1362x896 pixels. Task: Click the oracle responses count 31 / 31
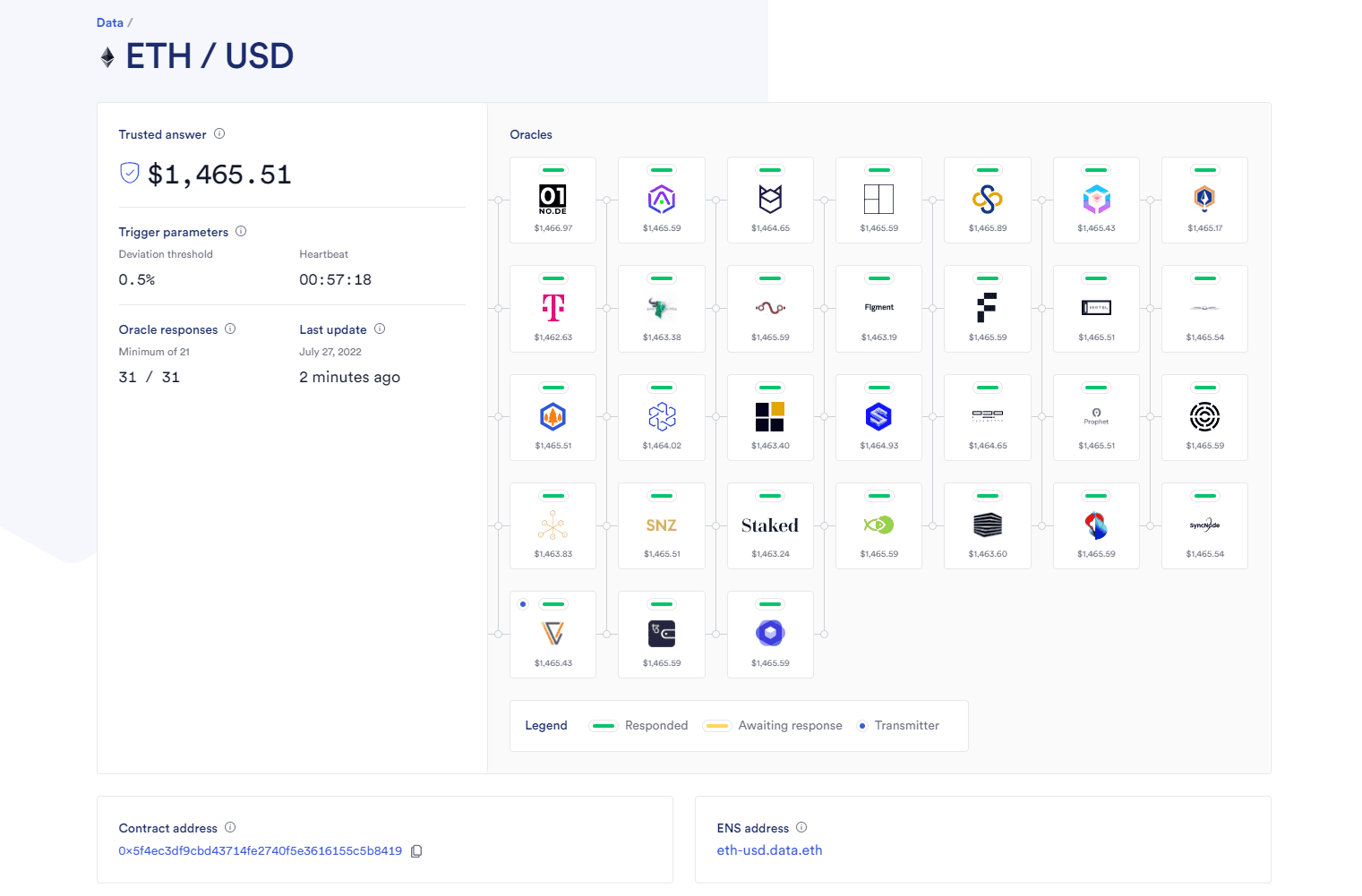[150, 378]
